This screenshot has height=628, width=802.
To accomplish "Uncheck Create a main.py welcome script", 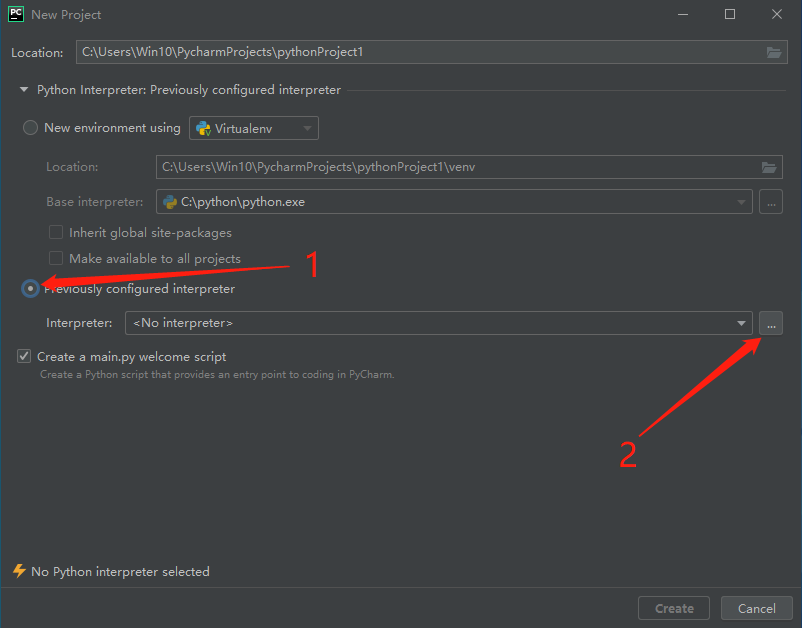I will (x=24, y=356).
